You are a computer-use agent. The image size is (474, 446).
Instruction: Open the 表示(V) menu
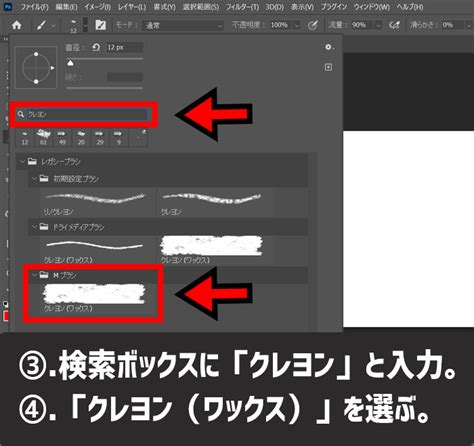point(302,7)
